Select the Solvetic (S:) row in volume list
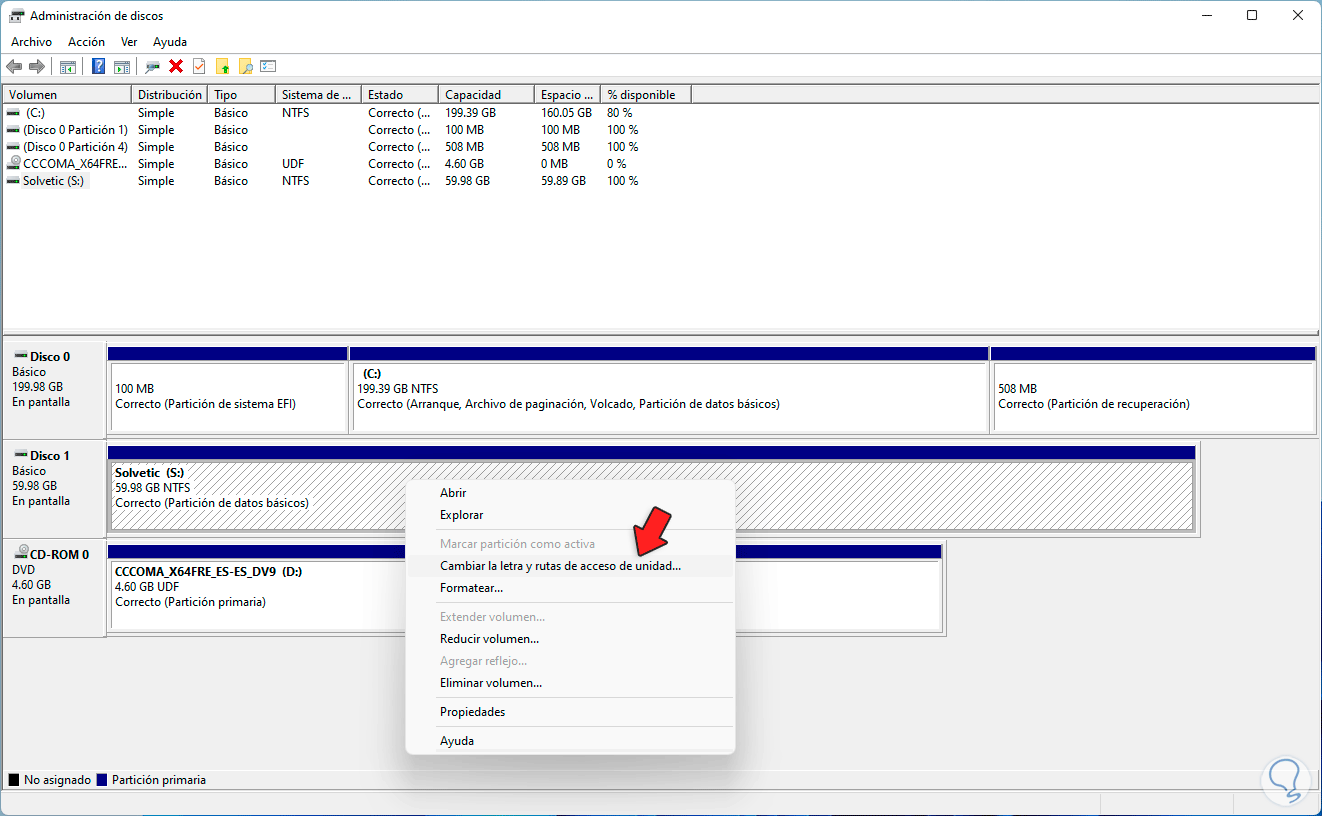Viewport: 1322px width, 816px height. coord(346,181)
